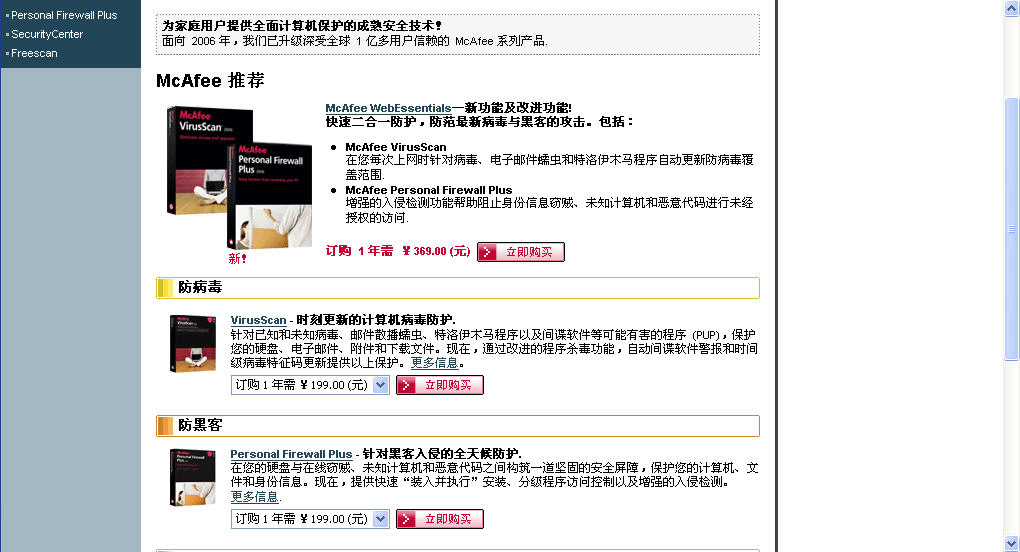Open Personal Firewall Plus sidebar link

[x=64, y=15]
